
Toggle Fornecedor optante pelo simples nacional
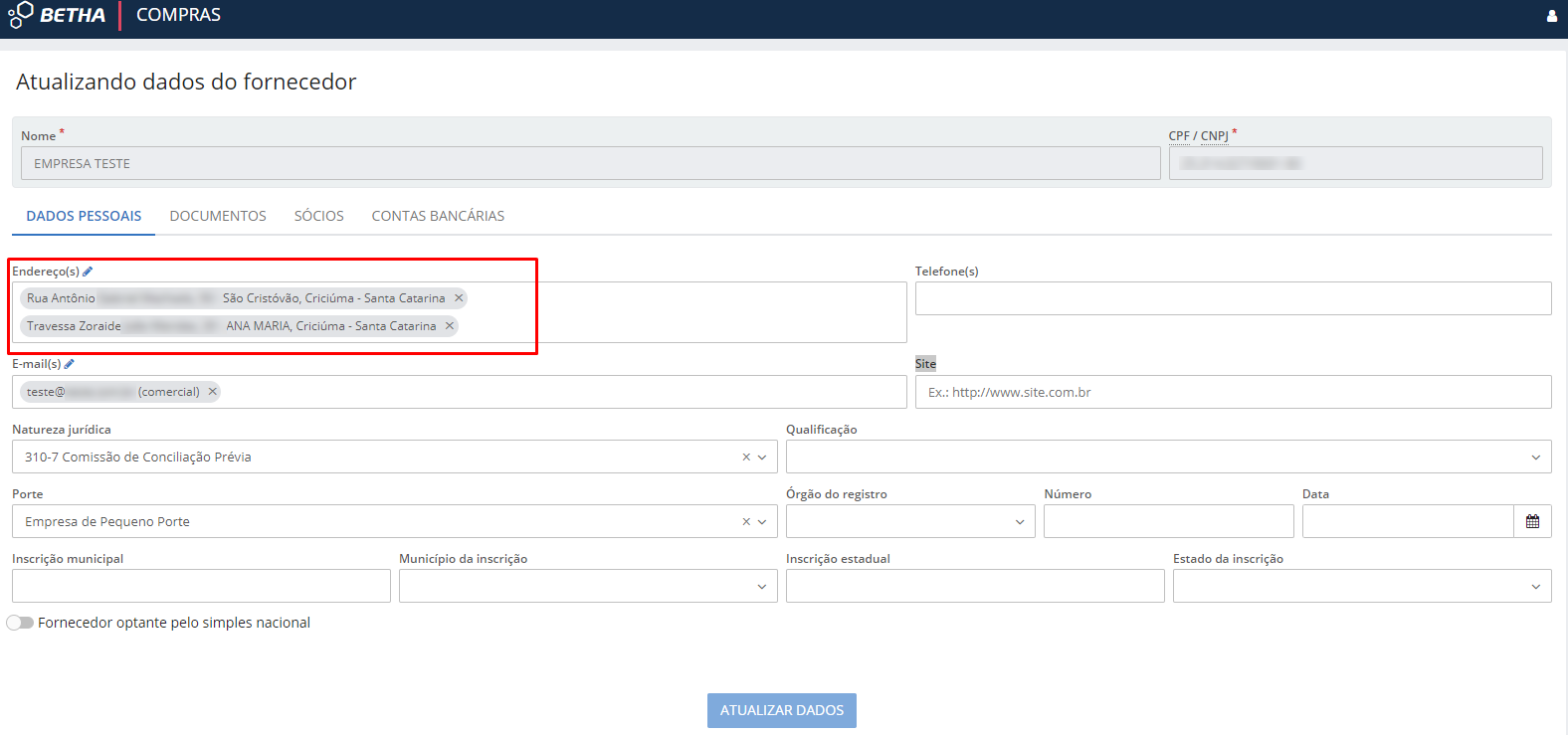point(20,623)
